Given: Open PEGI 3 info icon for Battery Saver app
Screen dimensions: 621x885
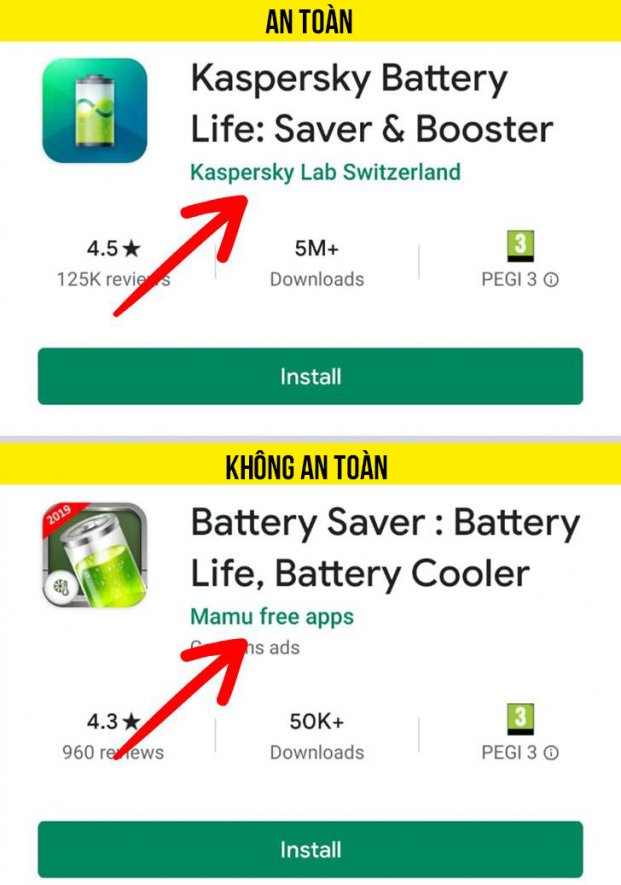Looking at the screenshot, I should tap(552, 752).
